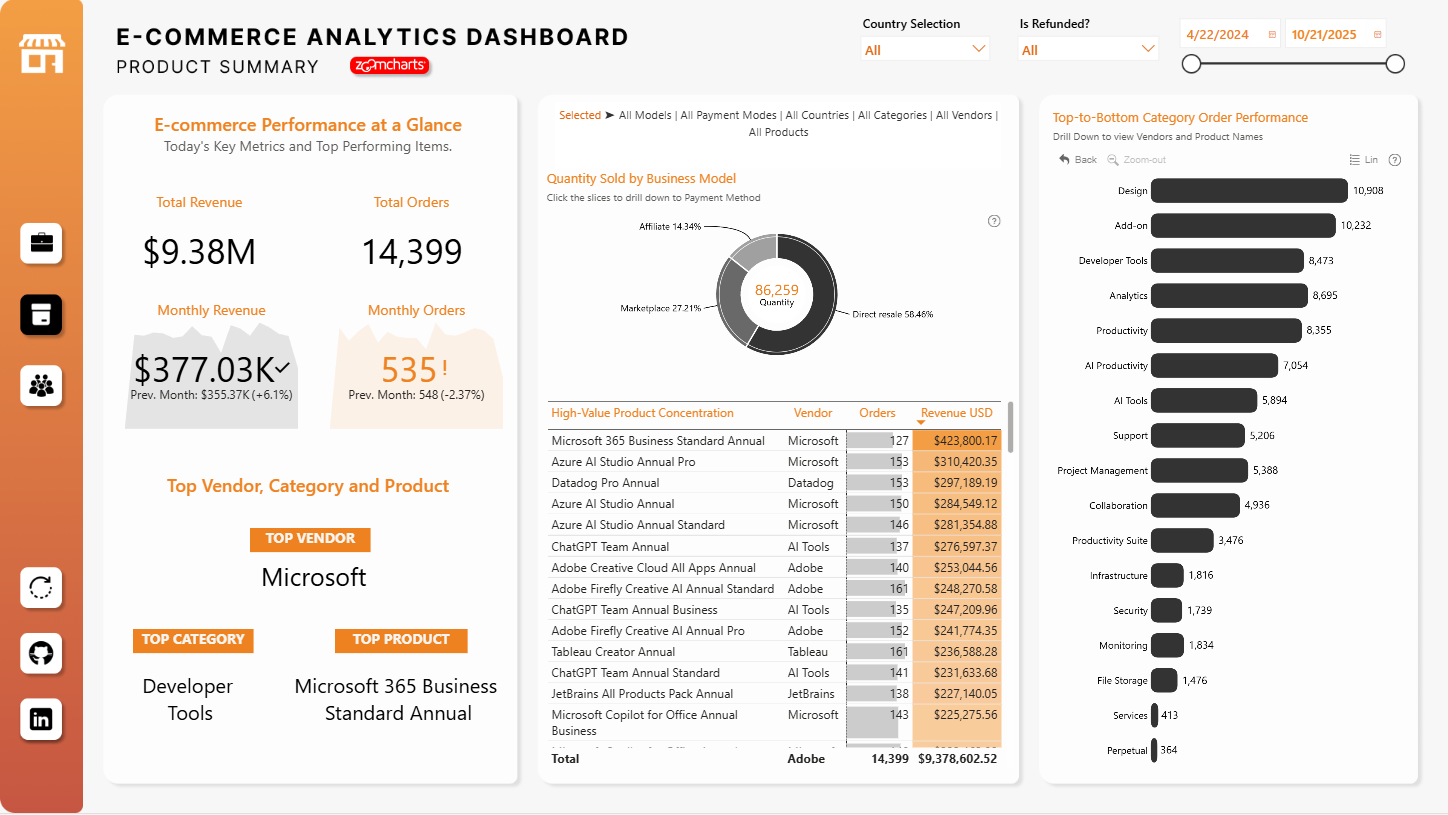
Task: Click the Monthly Orders value 535
Action: [409, 370]
